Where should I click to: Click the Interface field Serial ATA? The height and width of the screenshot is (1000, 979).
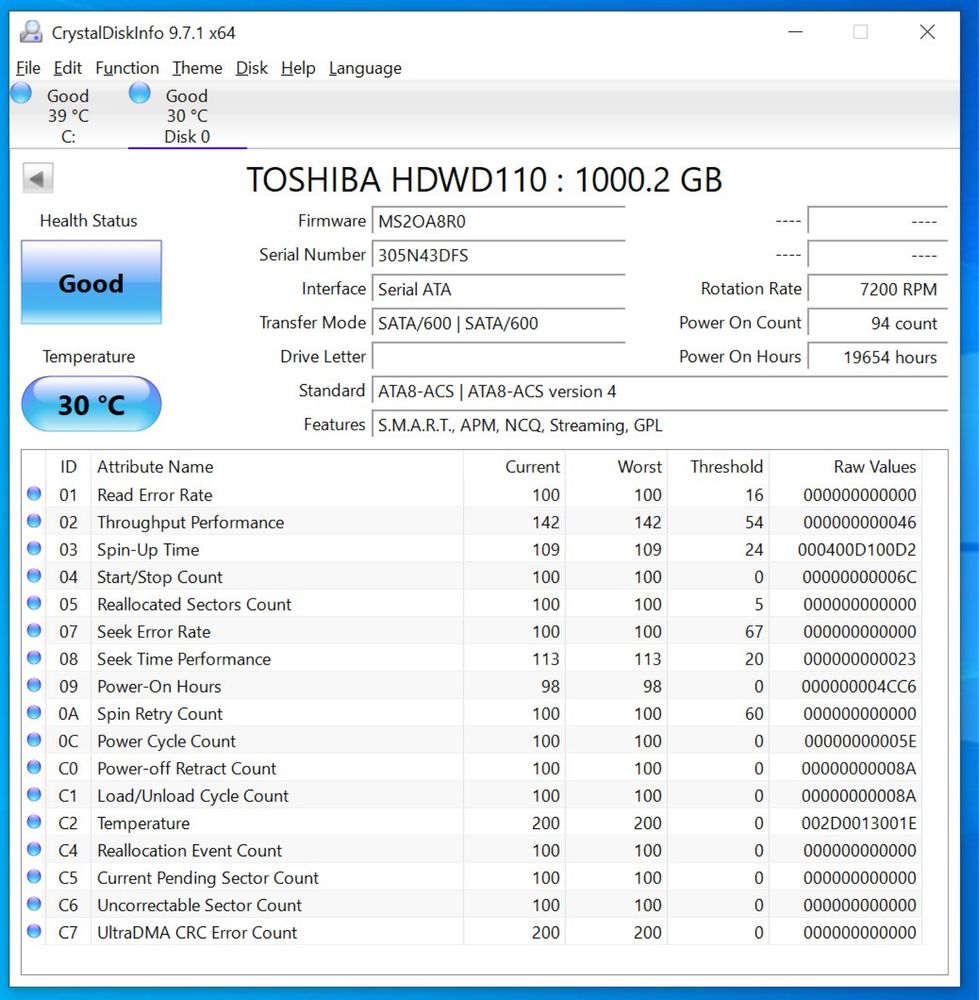(x=499, y=290)
